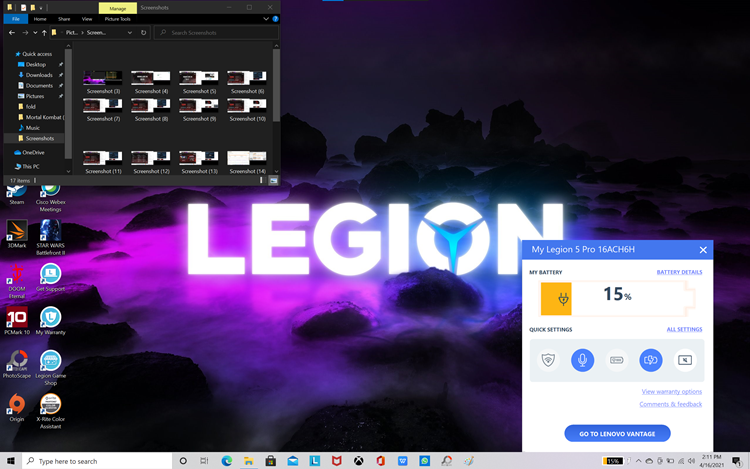Toggle the keyboard quick setting
This screenshot has width=750, height=469.
coord(617,360)
